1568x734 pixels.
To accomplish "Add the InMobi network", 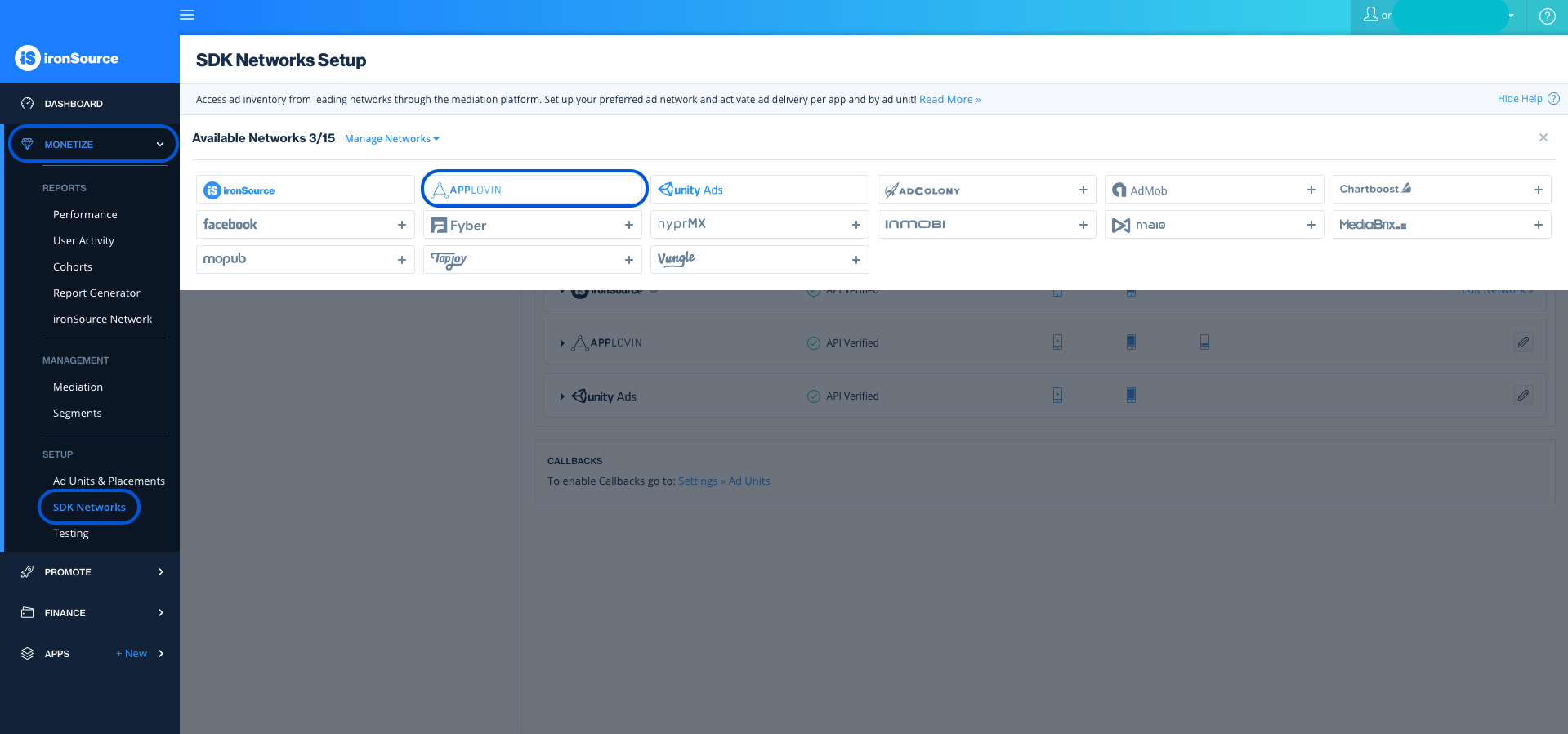I will click(1083, 225).
